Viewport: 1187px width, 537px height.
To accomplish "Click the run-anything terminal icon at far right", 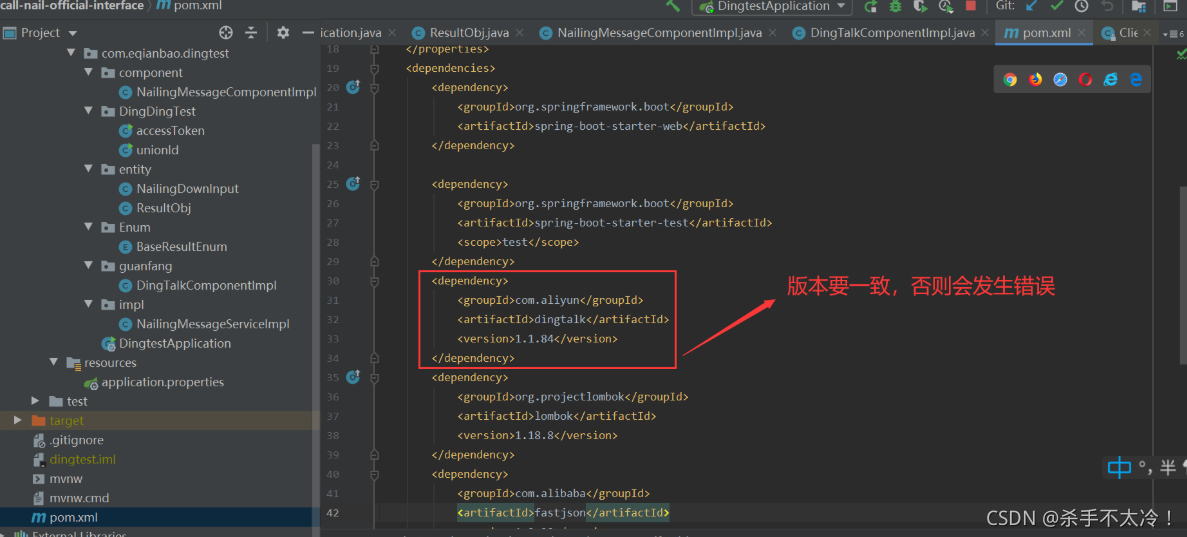I will coord(1170,6).
